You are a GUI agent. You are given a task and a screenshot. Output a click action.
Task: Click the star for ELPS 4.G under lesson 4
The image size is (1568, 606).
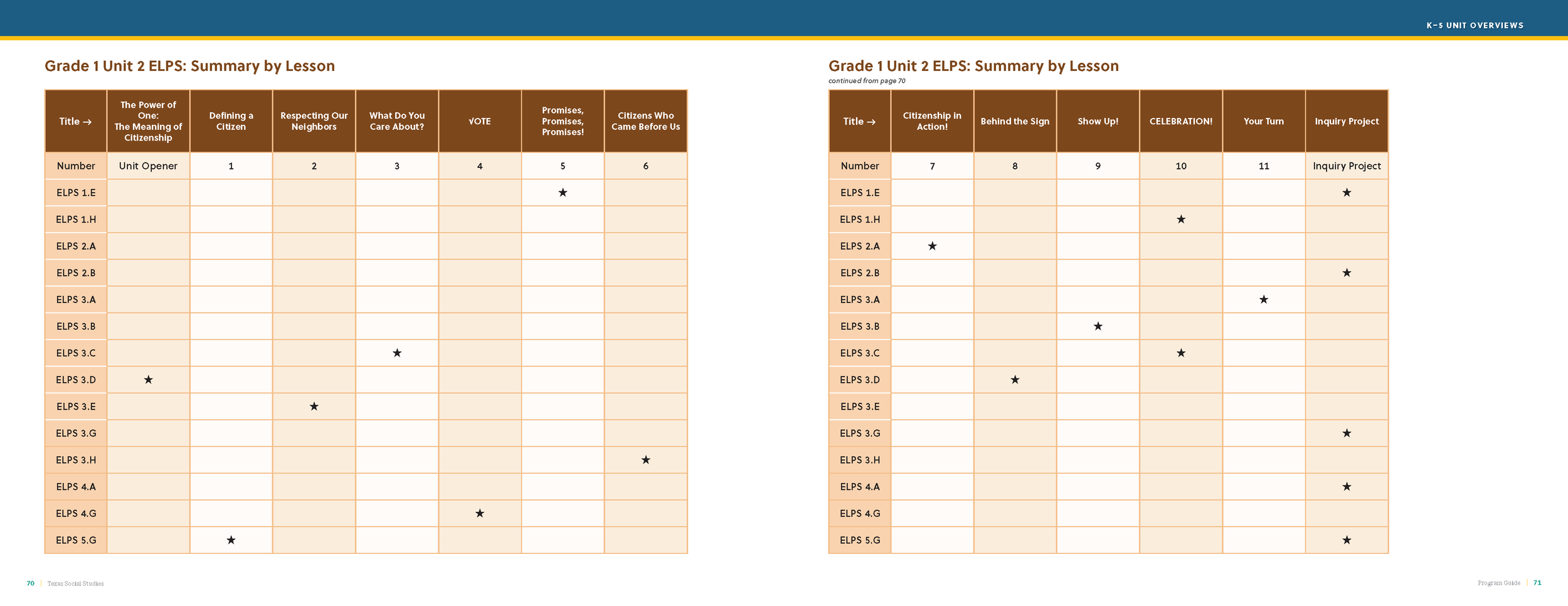point(480,513)
